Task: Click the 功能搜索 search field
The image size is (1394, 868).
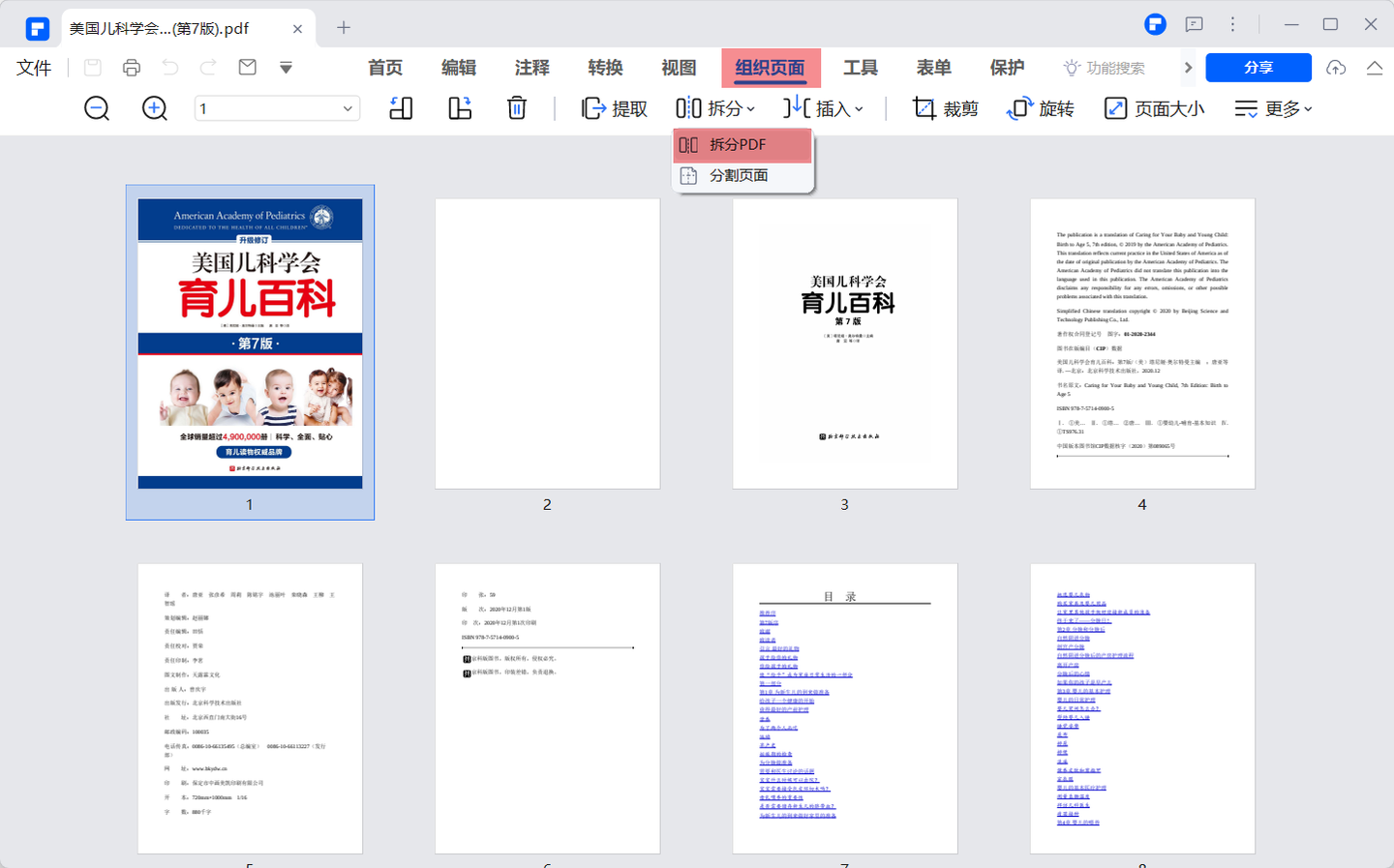Action: pyautogui.click(x=1105, y=68)
